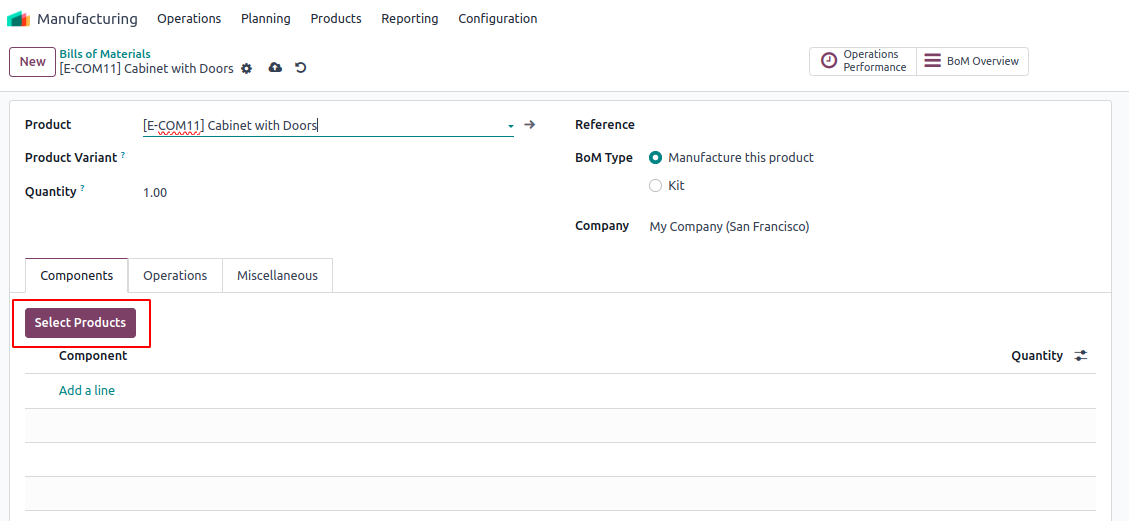This screenshot has width=1129, height=521.
Task: Select the Kit BoM type radio
Action: (656, 186)
